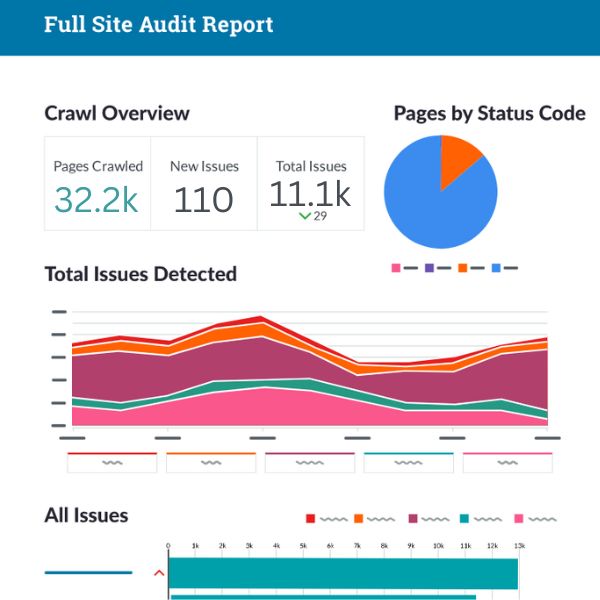The height and width of the screenshot is (600, 600).
Task: Open the New Issues 110 card
Action: 204,184
